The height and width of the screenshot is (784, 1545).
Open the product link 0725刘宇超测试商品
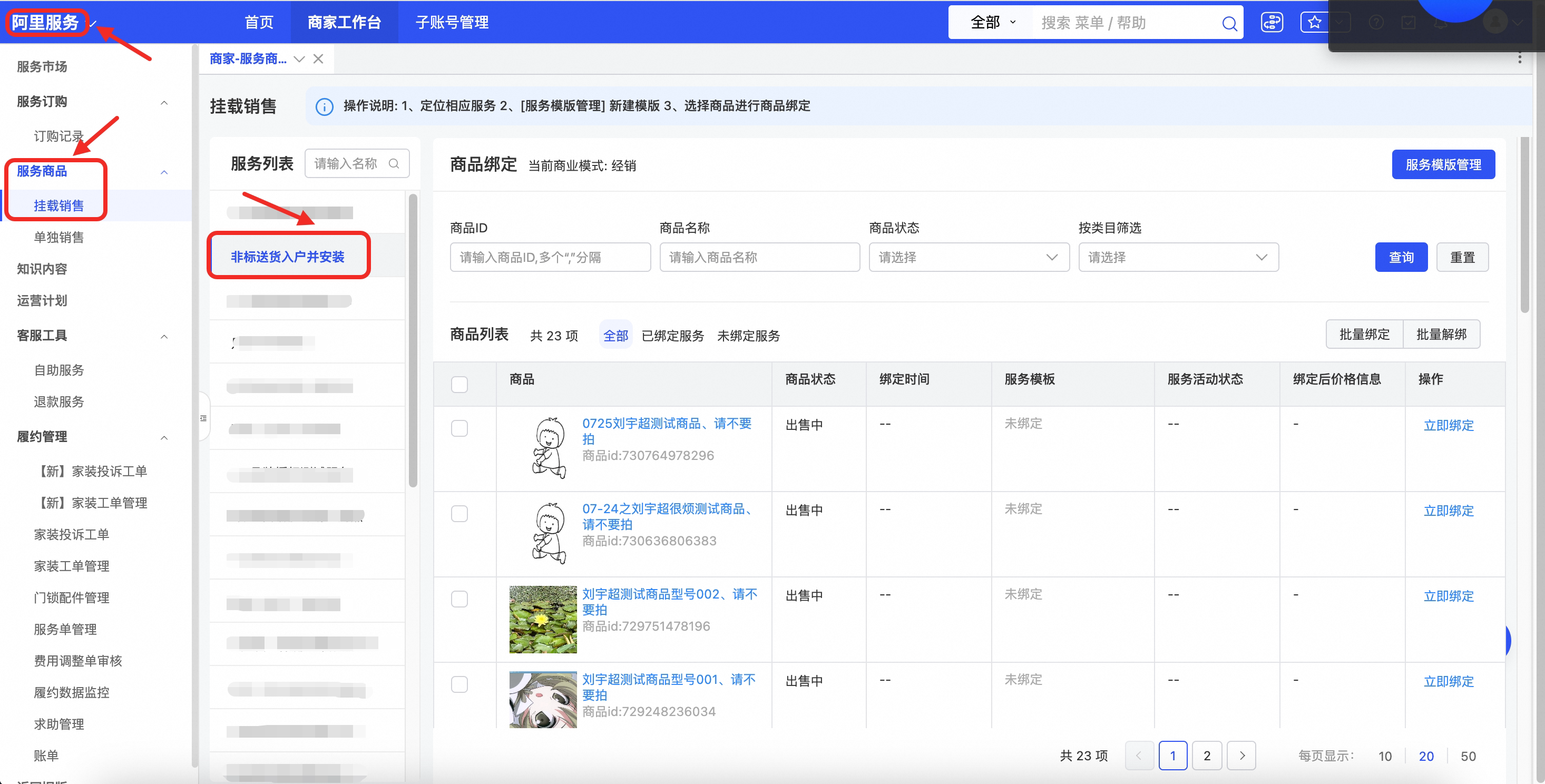(667, 432)
